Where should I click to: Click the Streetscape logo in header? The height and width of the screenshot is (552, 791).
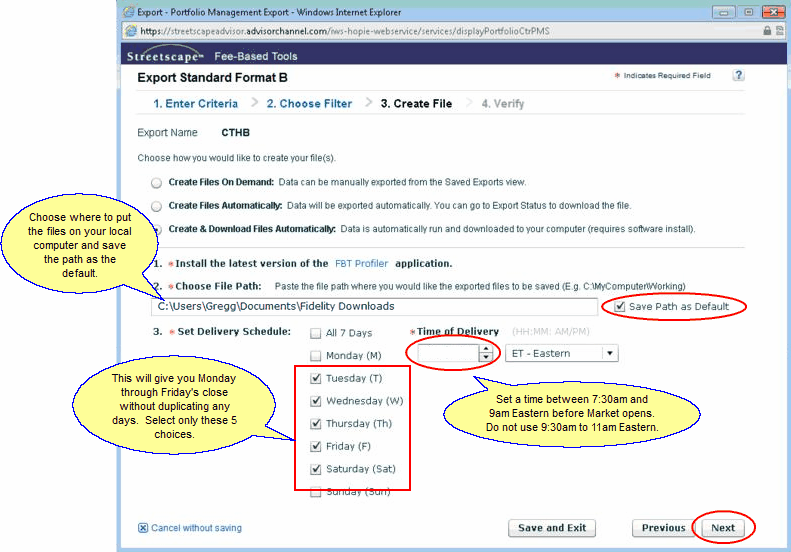165,56
